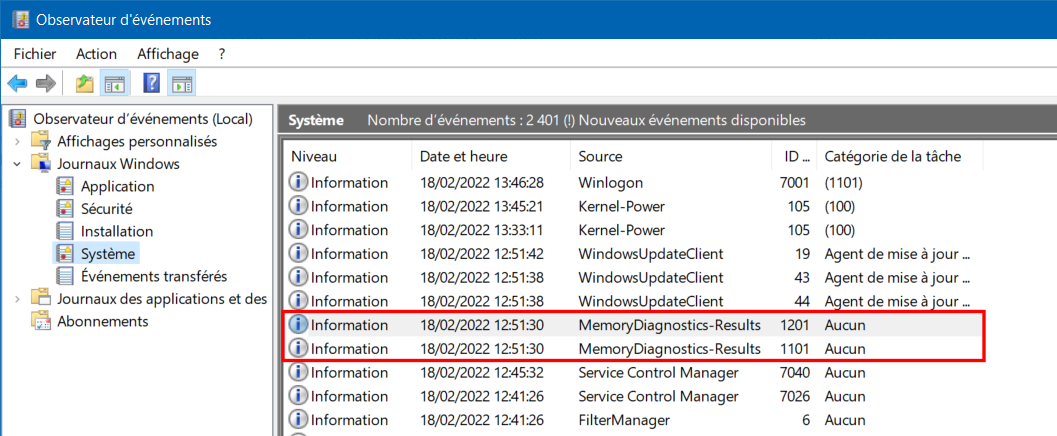Toggle the action pane toolbar icon
Image resolution: width=1057 pixels, height=436 pixels.
(x=181, y=84)
